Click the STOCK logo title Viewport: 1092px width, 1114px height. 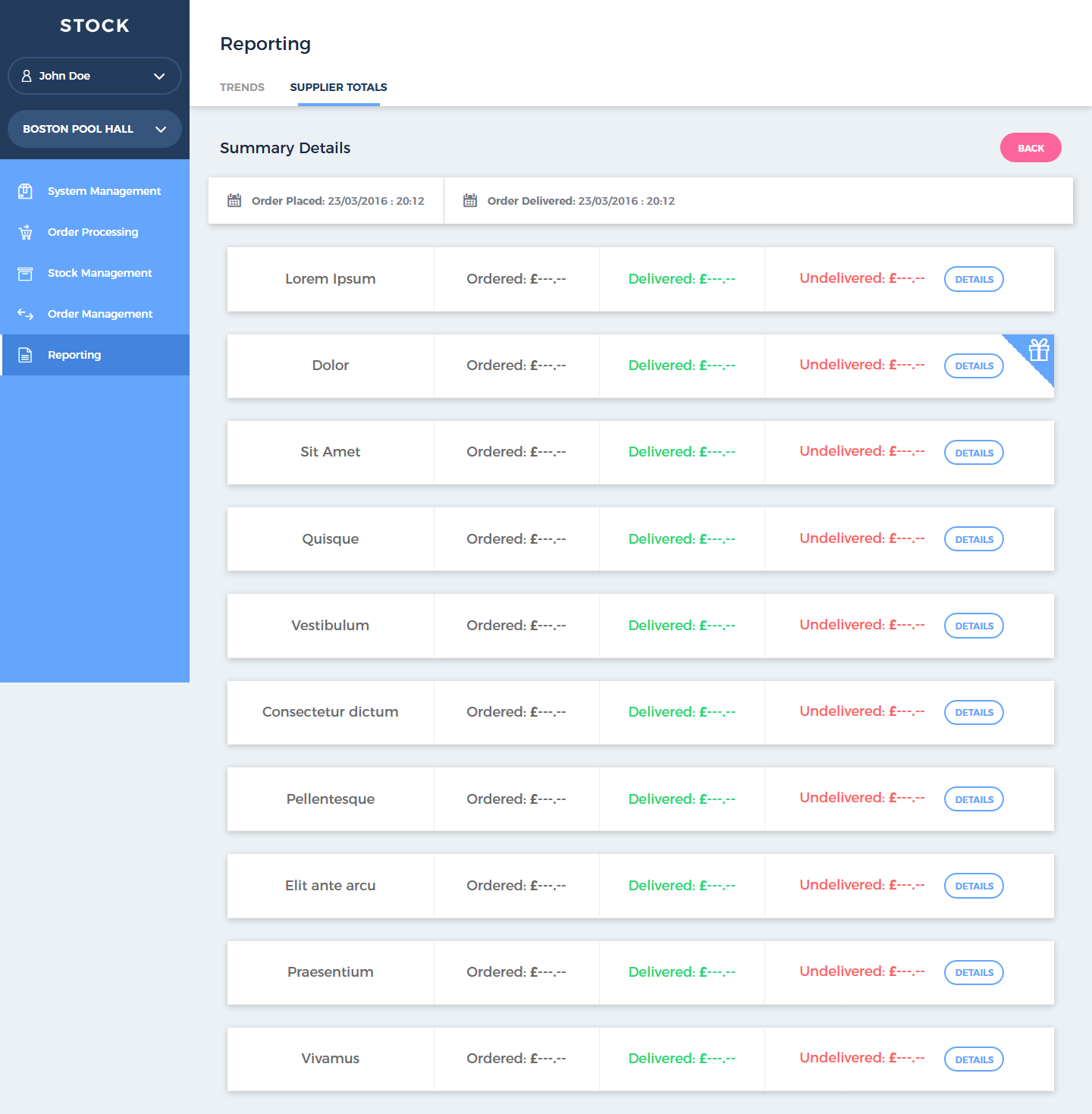point(95,26)
